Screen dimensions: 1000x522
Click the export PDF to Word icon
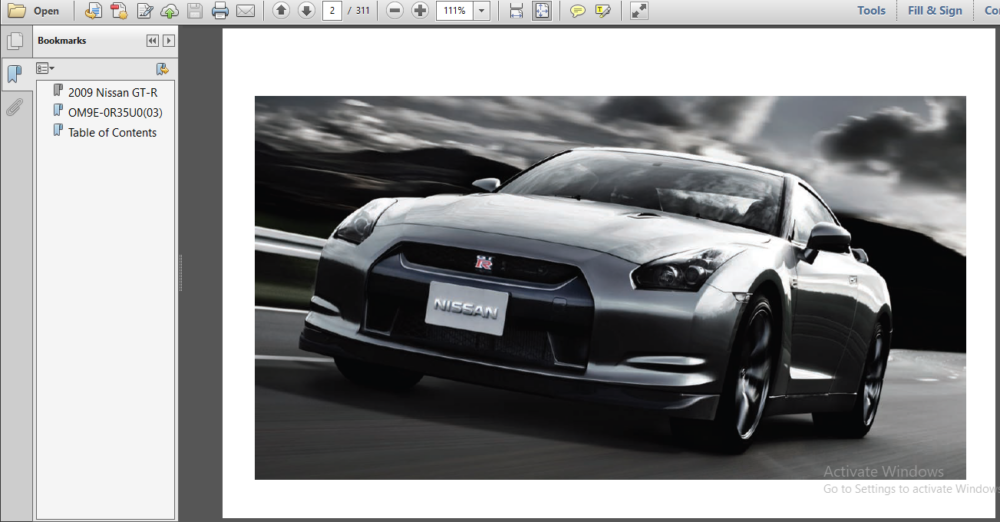93,11
